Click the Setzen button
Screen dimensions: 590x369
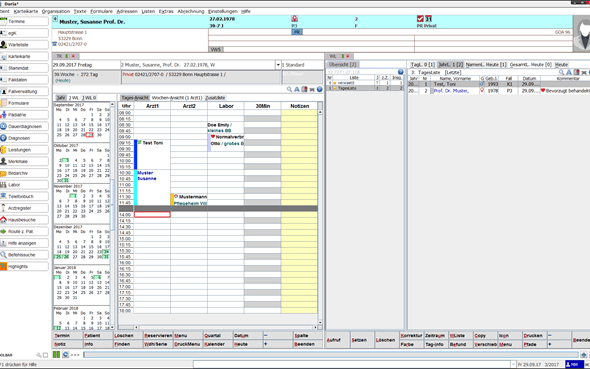tap(362, 340)
